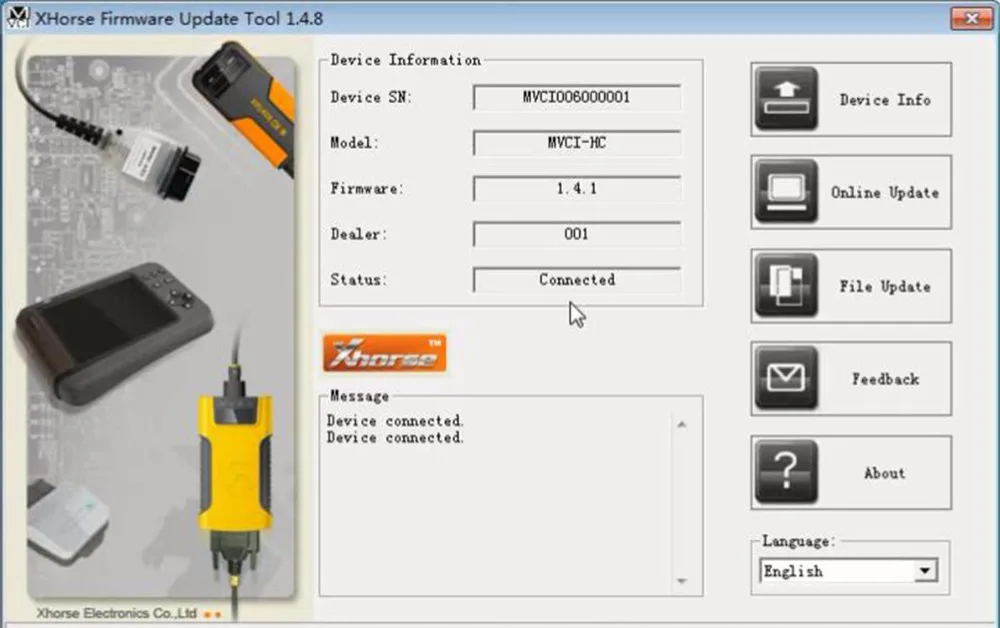The image size is (1000, 628).
Task: Click the File Update documents icon
Action: pyautogui.click(x=786, y=286)
